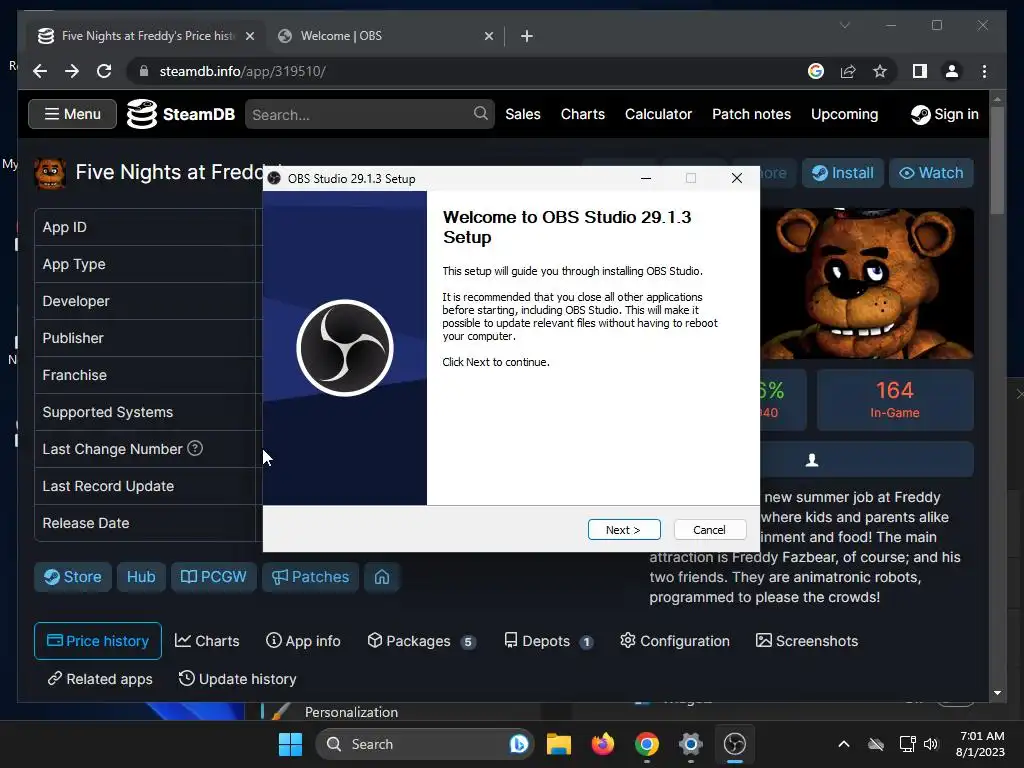Screen dimensions: 1024x768
Task: Open Settings from taskbar
Action: tap(690, 744)
